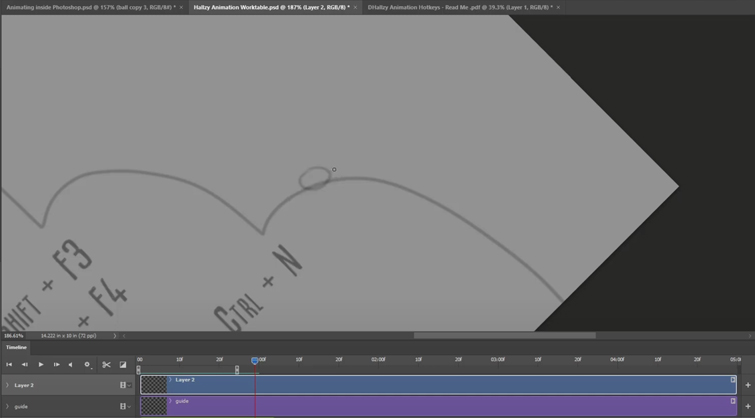Open Layer 2 track filmstrip menu

(125, 385)
